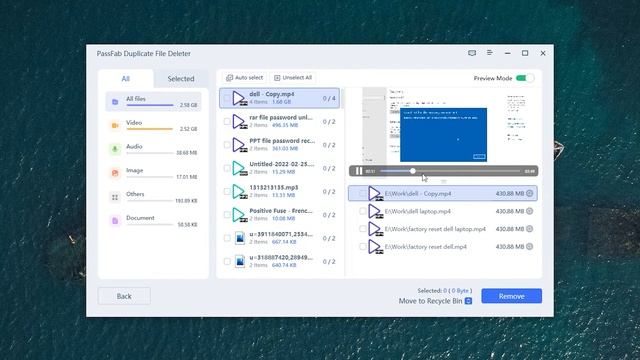Tick checkbox for E:\Work\factory reset dell.mp4
Screen dimensions: 640x360
[x=362, y=247]
